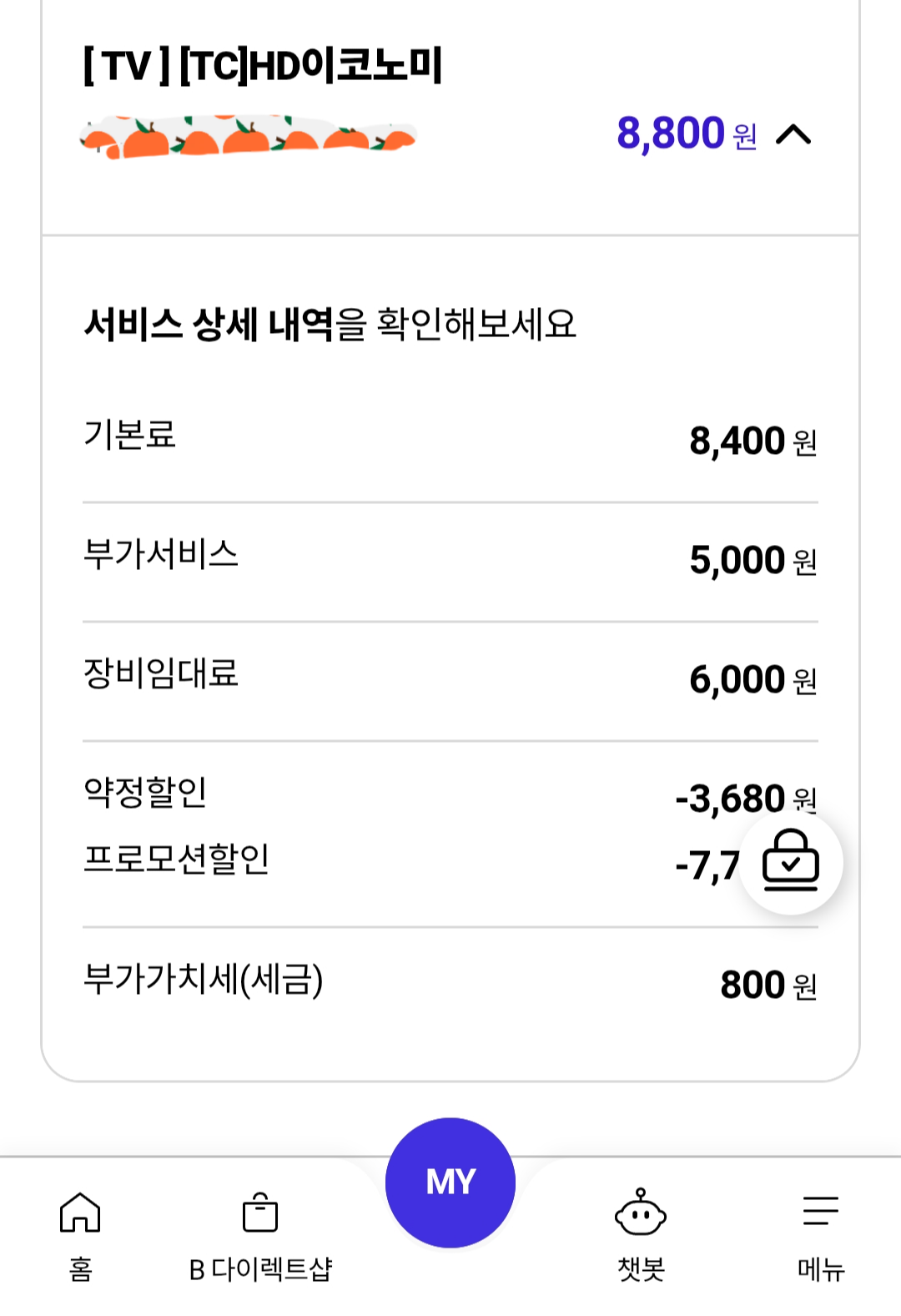Switch to B 다이렉트샵 tab label
901x1316 pixels.
[x=260, y=1269]
